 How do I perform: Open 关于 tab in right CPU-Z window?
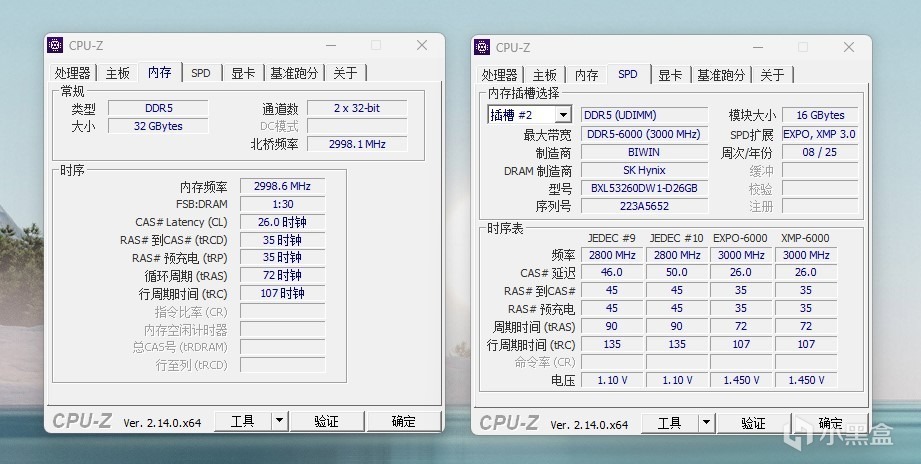click(x=772, y=75)
